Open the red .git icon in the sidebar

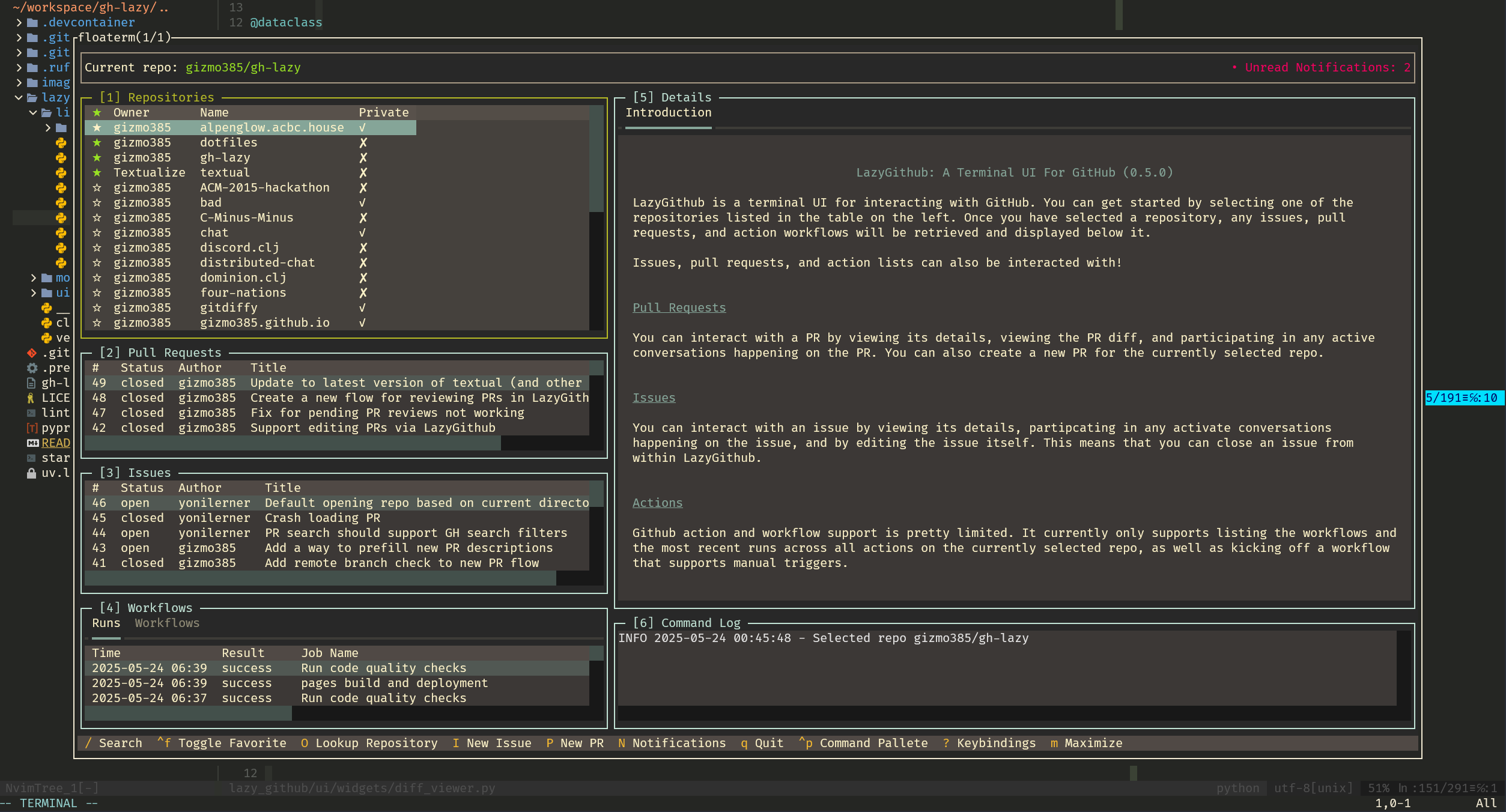pyautogui.click(x=31, y=353)
